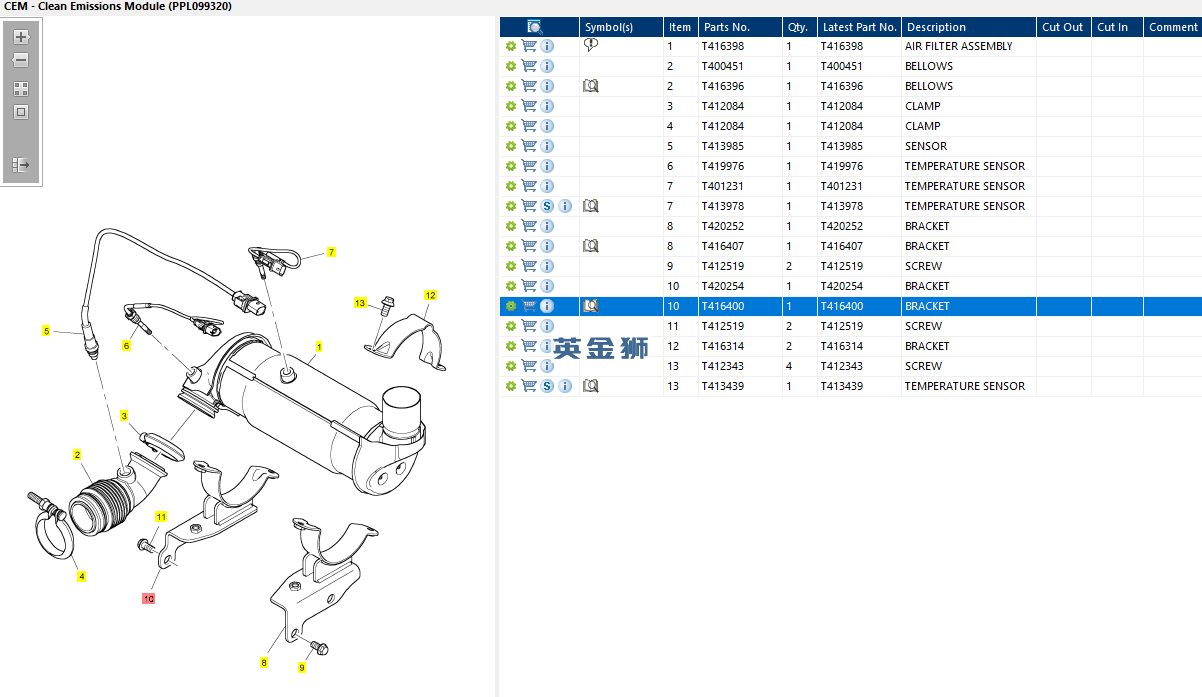1202x697 pixels.
Task: Zoom out the parts diagram
Action: tap(21, 61)
